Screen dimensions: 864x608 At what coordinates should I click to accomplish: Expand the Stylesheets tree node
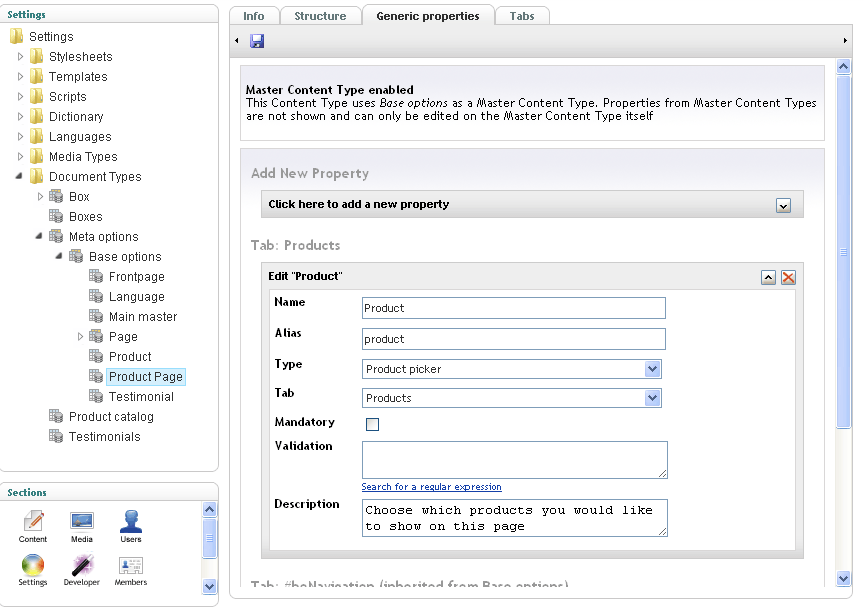20,56
